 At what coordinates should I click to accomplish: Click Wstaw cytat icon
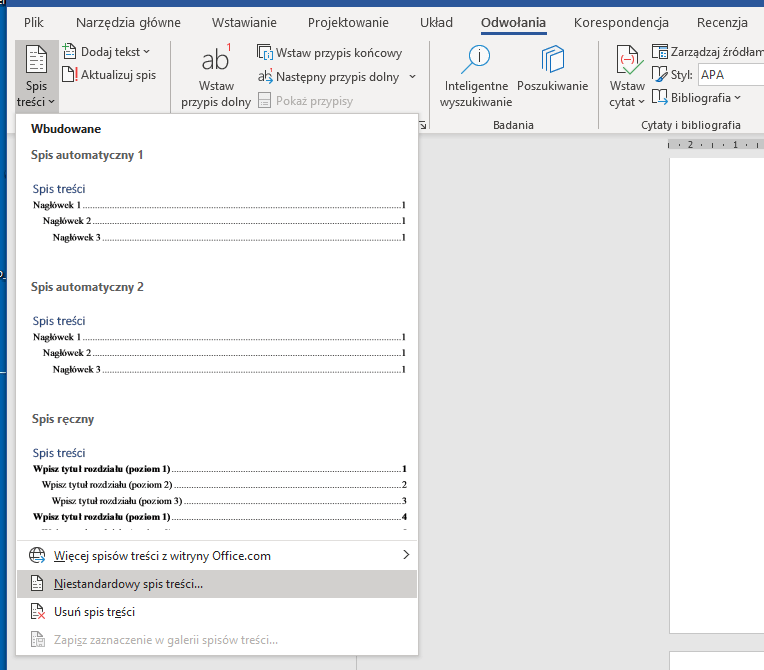(627, 62)
